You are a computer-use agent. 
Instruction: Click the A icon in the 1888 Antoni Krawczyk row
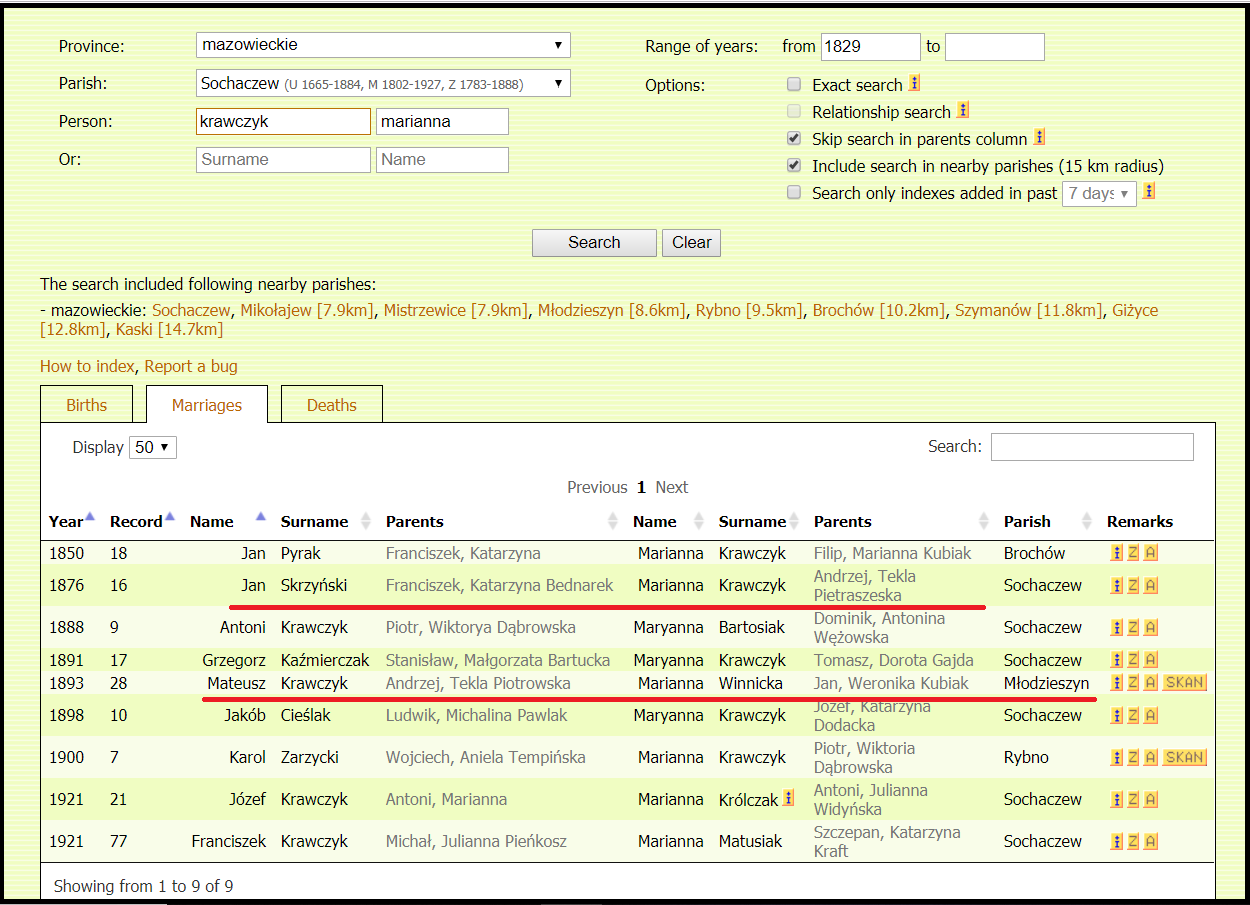point(1150,628)
